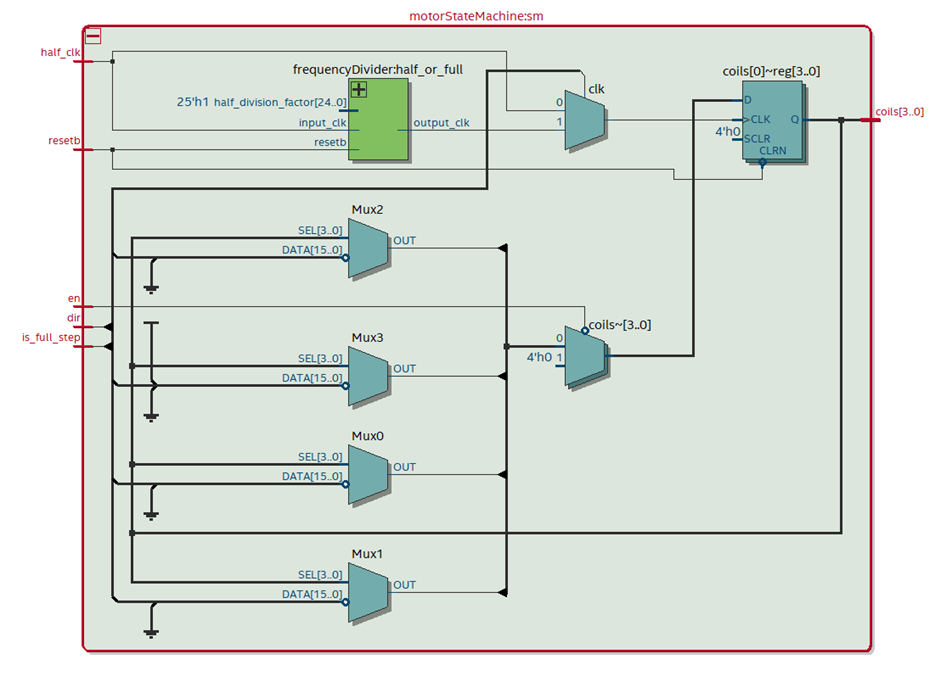Select the resetb input port
The height and width of the screenshot is (676, 941).
[x=82, y=150]
